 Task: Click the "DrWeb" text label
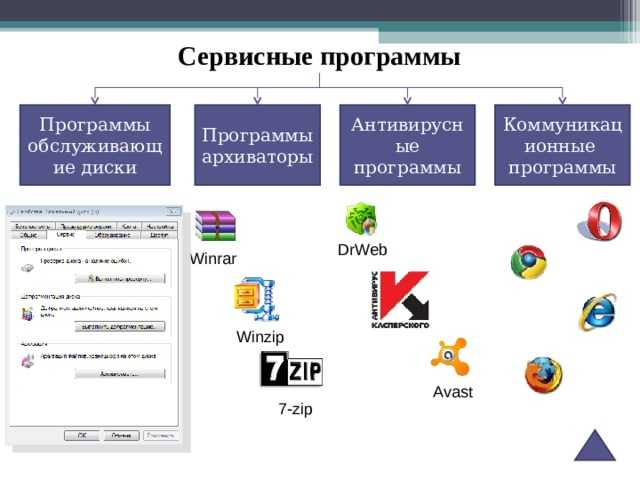coord(362,250)
